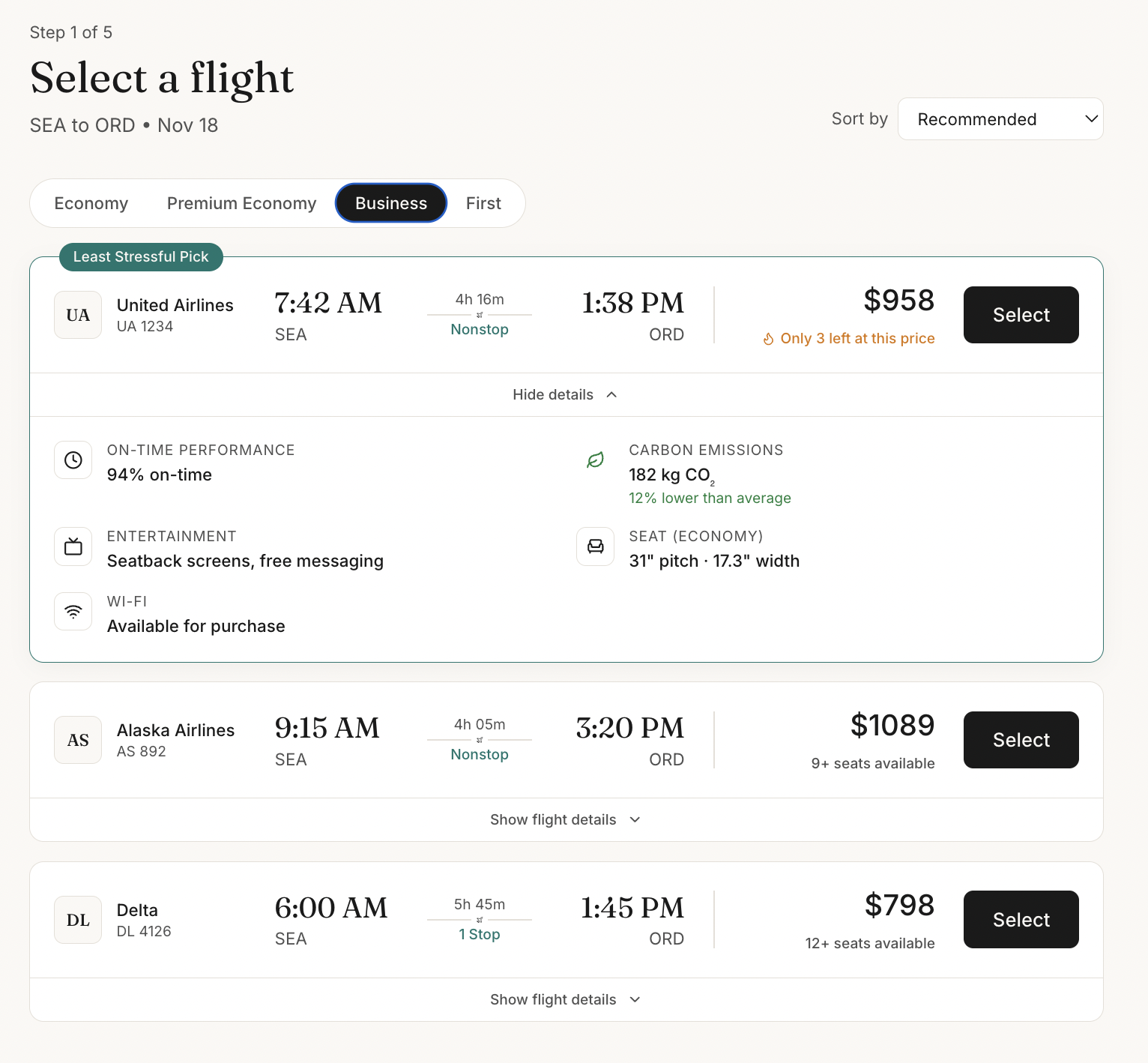Image resolution: width=1148 pixels, height=1063 pixels.
Task: Click the 3:20 PM arrival time
Action: 629,729
